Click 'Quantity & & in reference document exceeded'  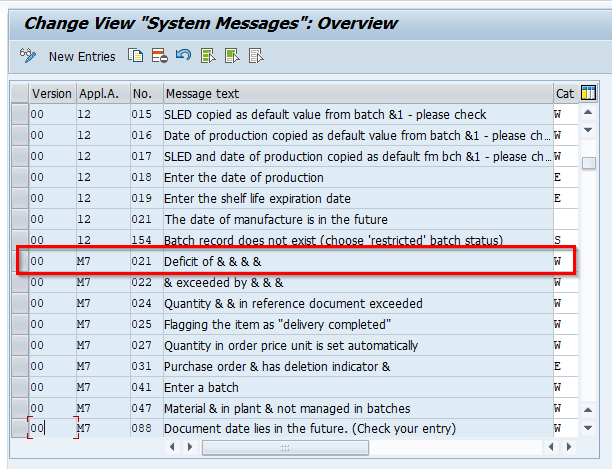(294, 303)
